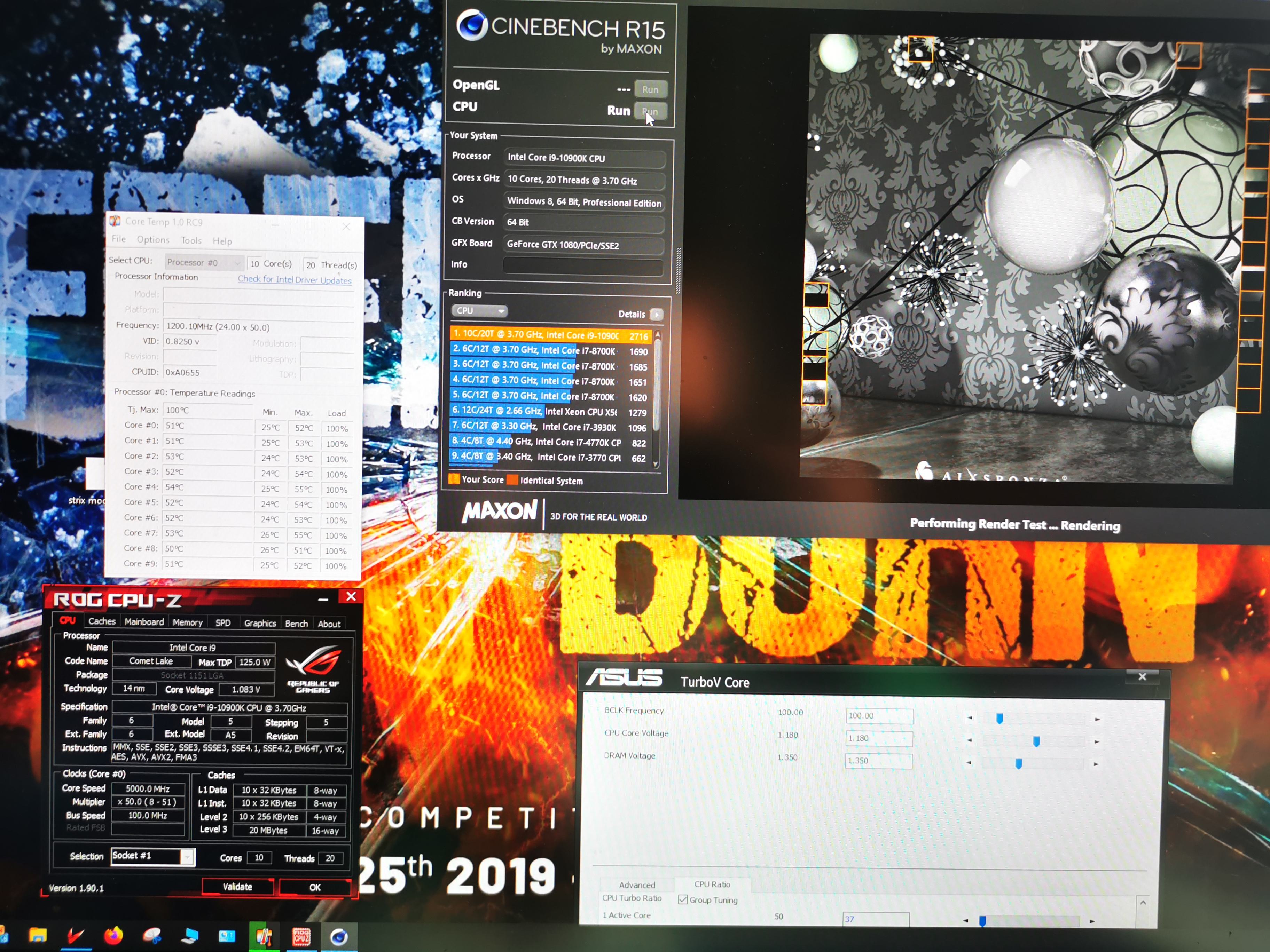Click the CPU Core Voltage slider handle

pyautogui.click(x=1036, y=741)
